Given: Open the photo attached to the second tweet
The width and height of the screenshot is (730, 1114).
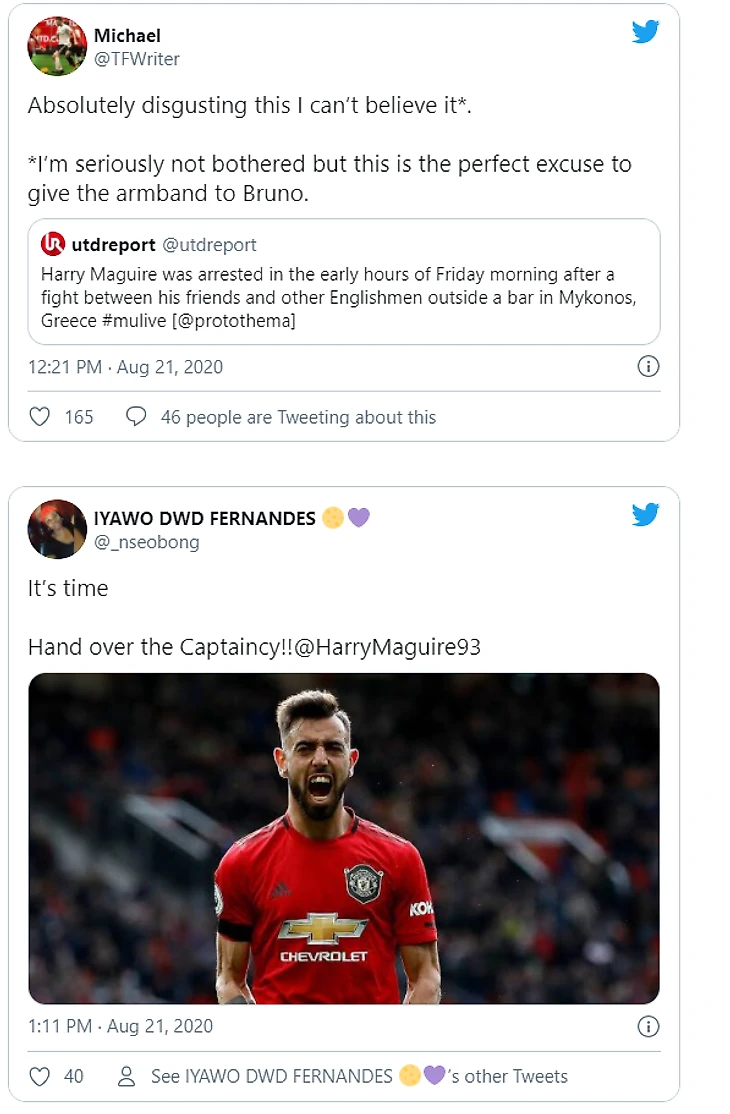Looking at the screenshot, I should coord(343,838).
